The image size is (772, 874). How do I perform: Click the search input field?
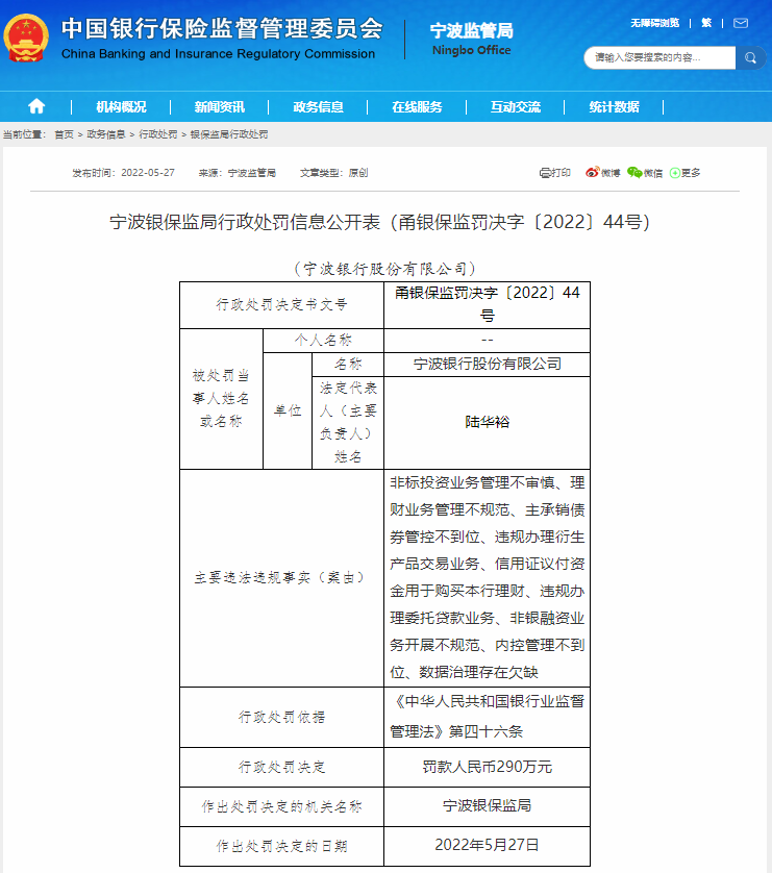660,58
